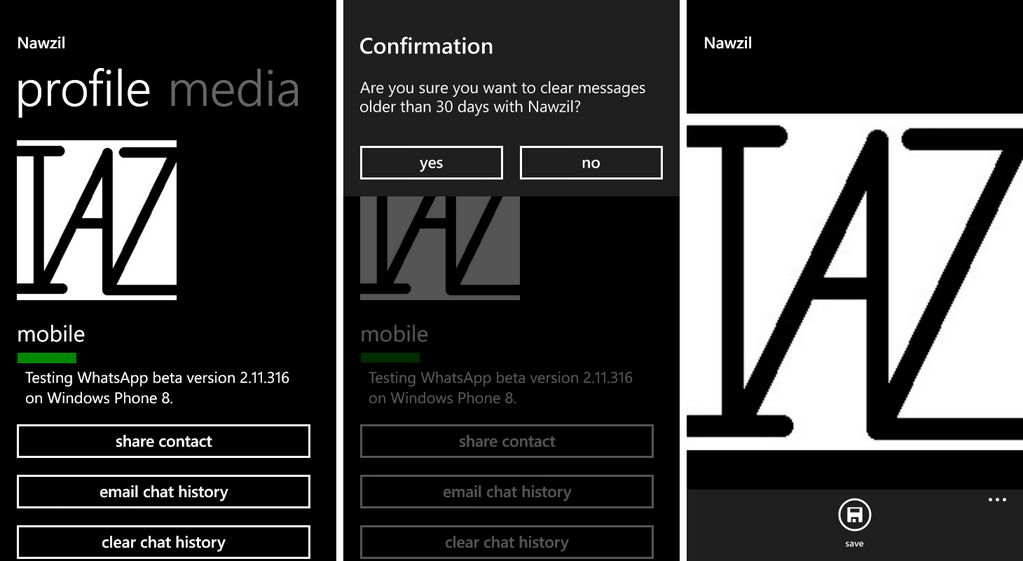Screen dimensions: 1023x561
Task: Select the 'Testing WhatsApp beta version' status in left screen
Action: [x=157, y=387]
